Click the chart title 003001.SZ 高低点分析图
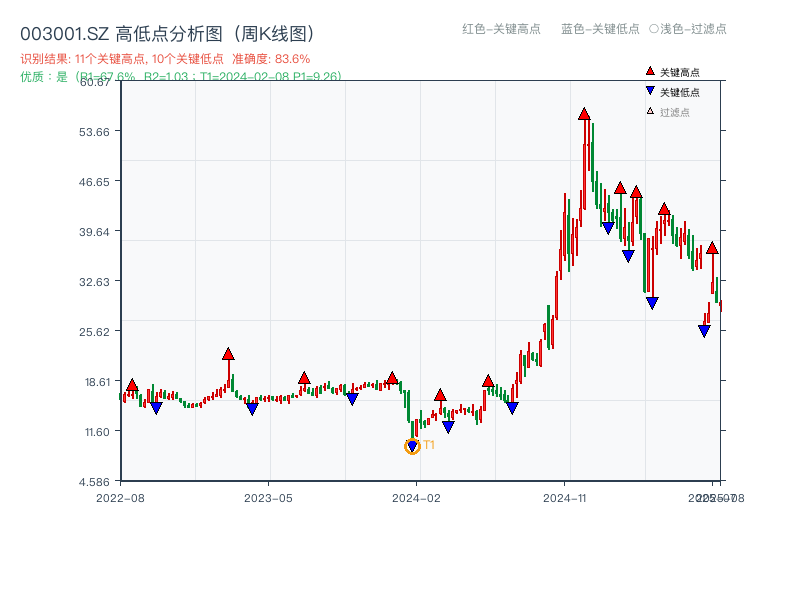 tap(167, 34)
